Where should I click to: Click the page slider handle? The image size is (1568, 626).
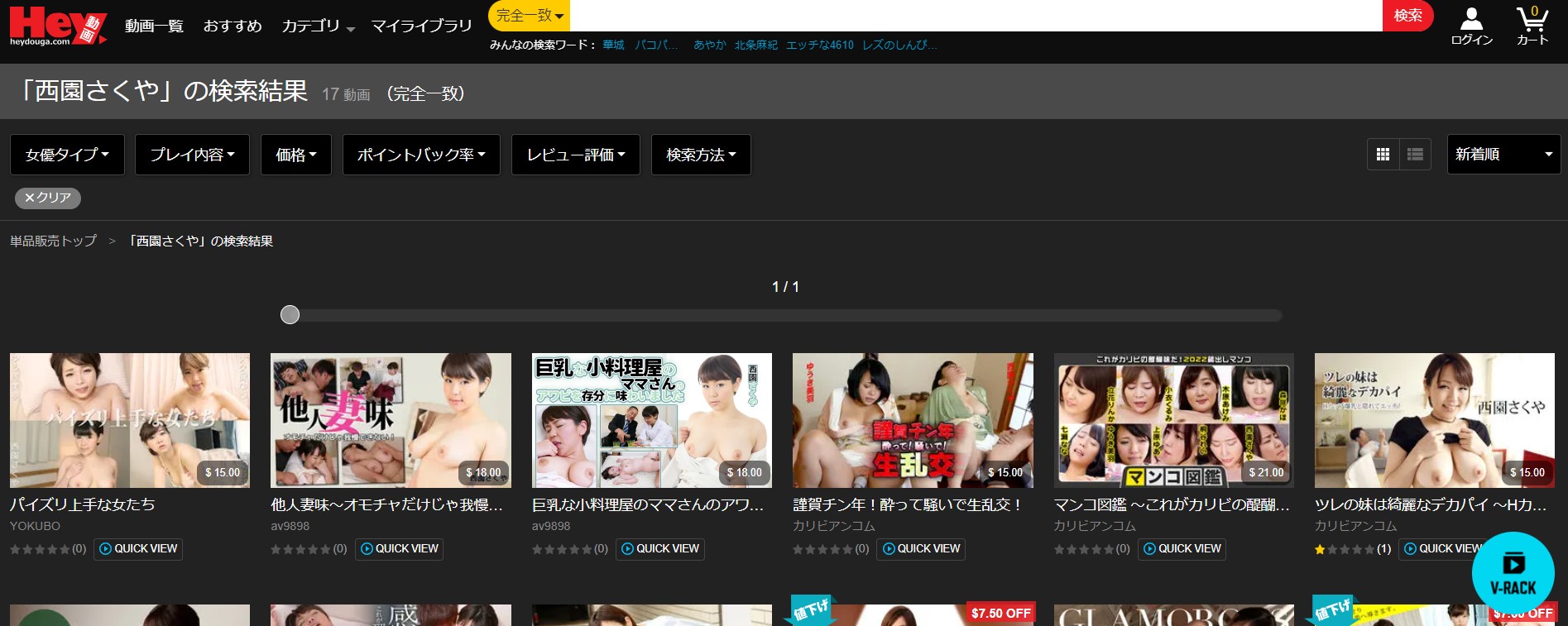290,315
